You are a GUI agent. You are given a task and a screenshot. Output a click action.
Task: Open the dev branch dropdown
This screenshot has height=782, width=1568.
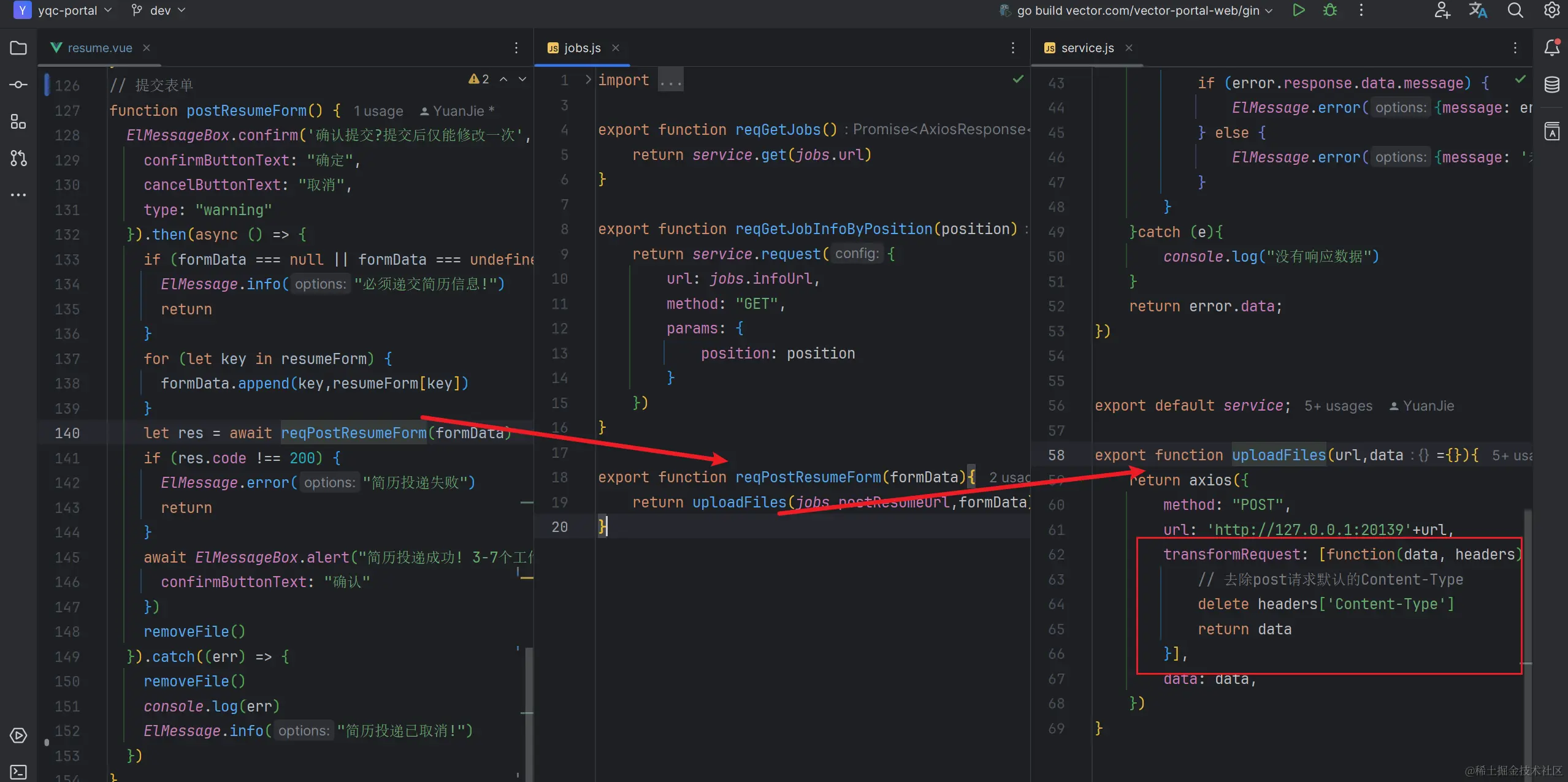click(158, 10)
